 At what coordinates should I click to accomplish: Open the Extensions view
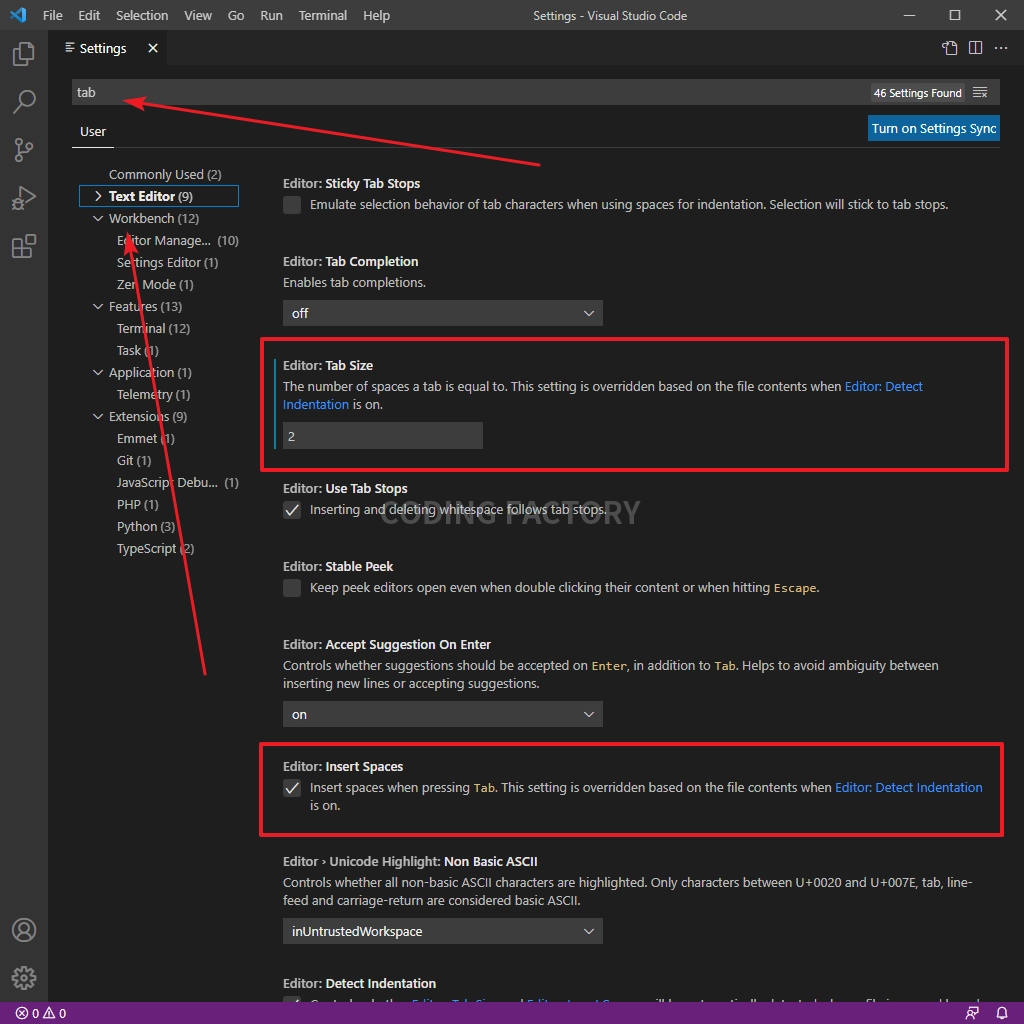pos(24,246)
